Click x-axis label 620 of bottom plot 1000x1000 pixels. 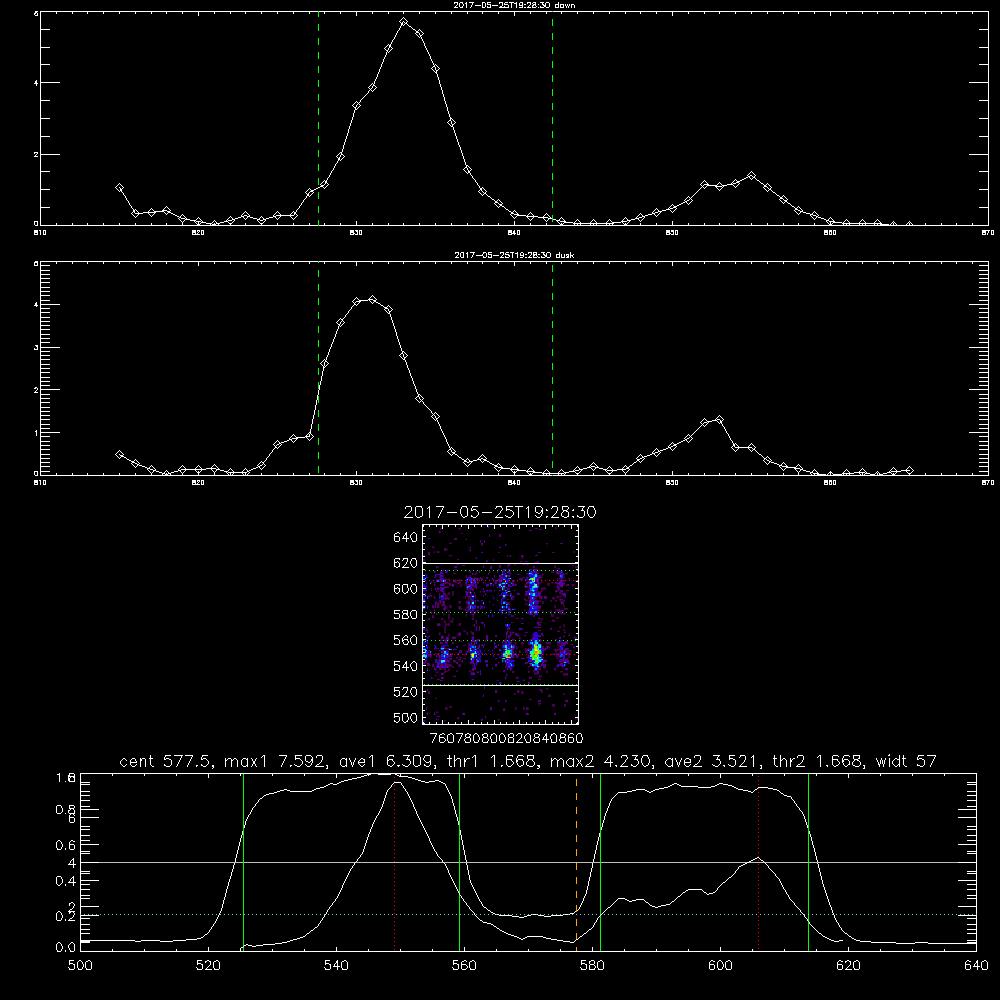coord(848,966)
